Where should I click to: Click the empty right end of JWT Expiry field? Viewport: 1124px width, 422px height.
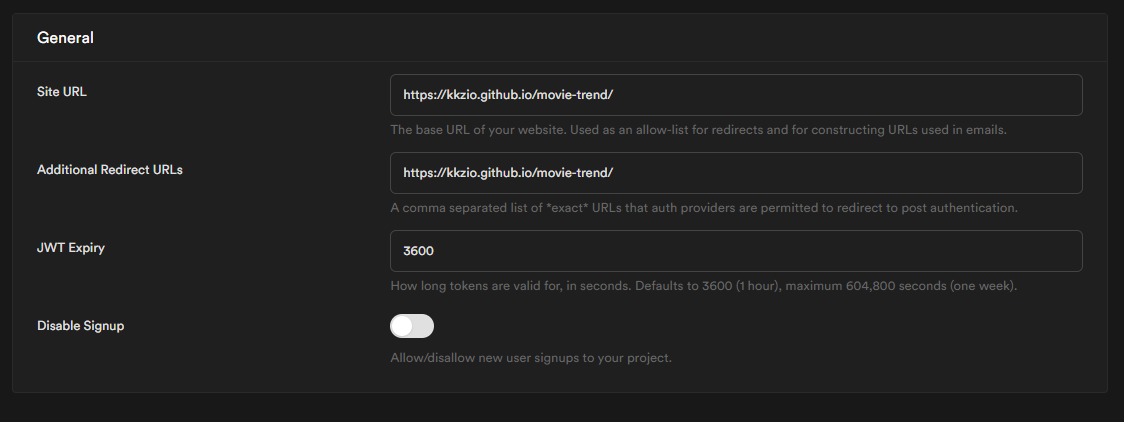pos(1000,251)
